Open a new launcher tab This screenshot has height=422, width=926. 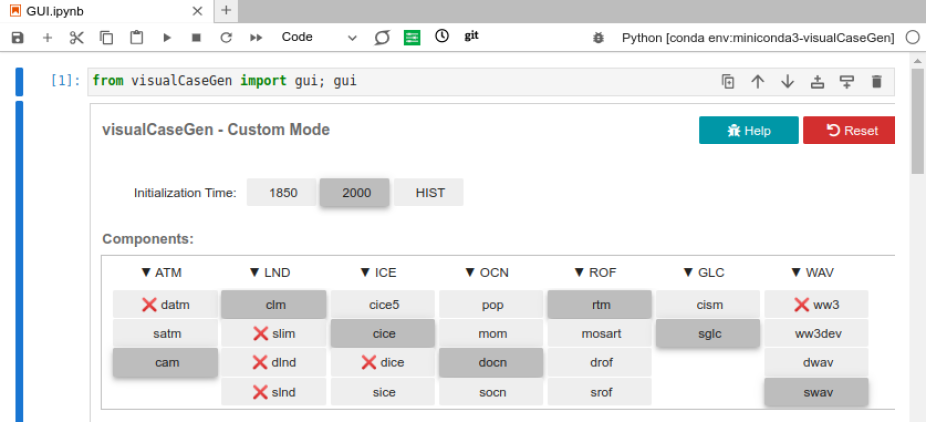pos(226,10)
